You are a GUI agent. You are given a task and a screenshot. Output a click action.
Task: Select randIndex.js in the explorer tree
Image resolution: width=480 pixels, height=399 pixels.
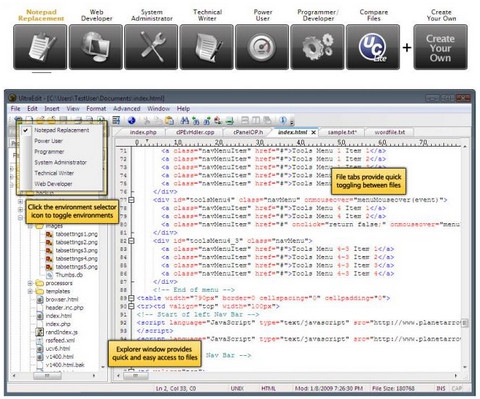(62, 332)
